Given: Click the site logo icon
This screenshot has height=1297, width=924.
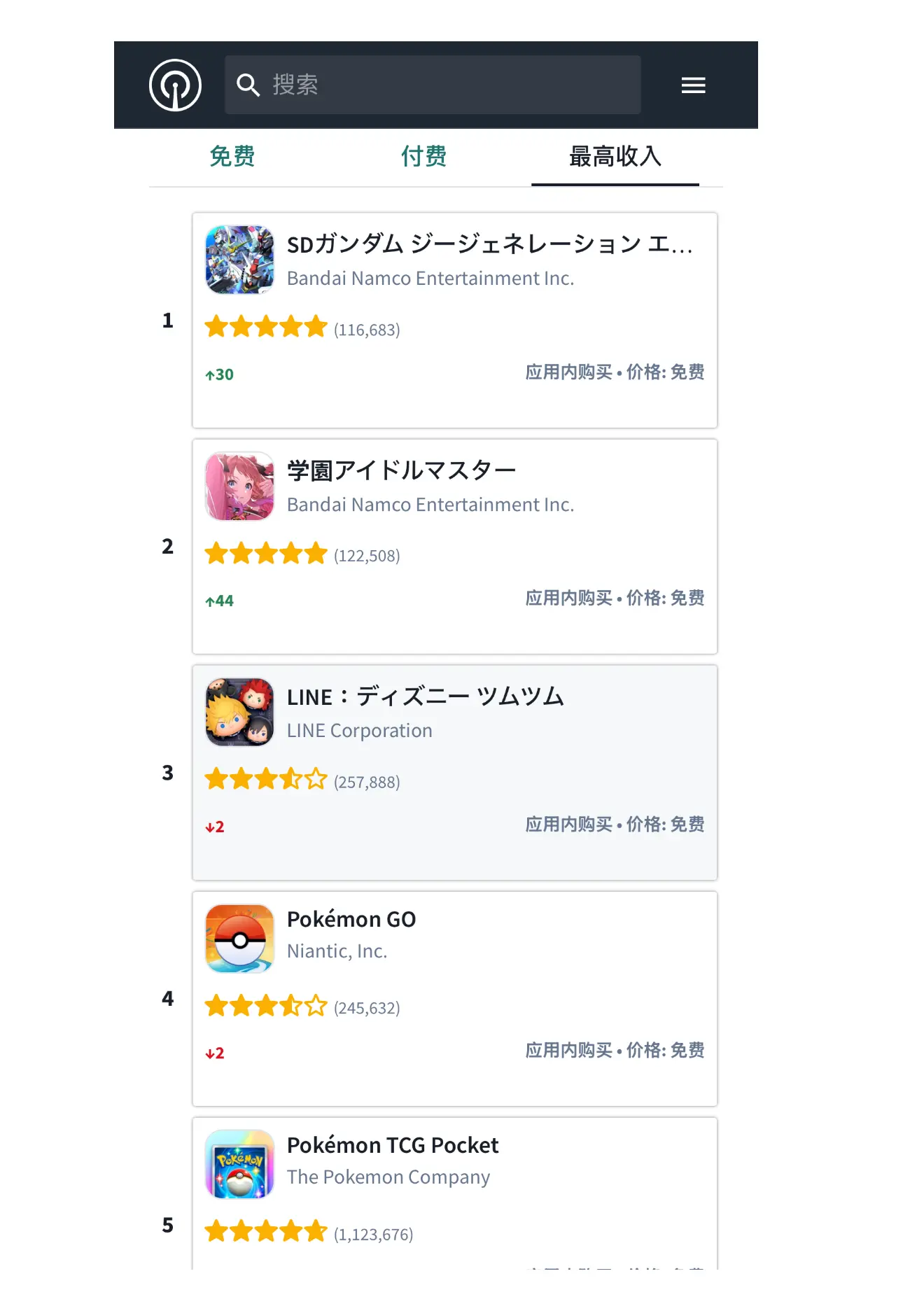Looking at the screenshot, I should point(175,85).
